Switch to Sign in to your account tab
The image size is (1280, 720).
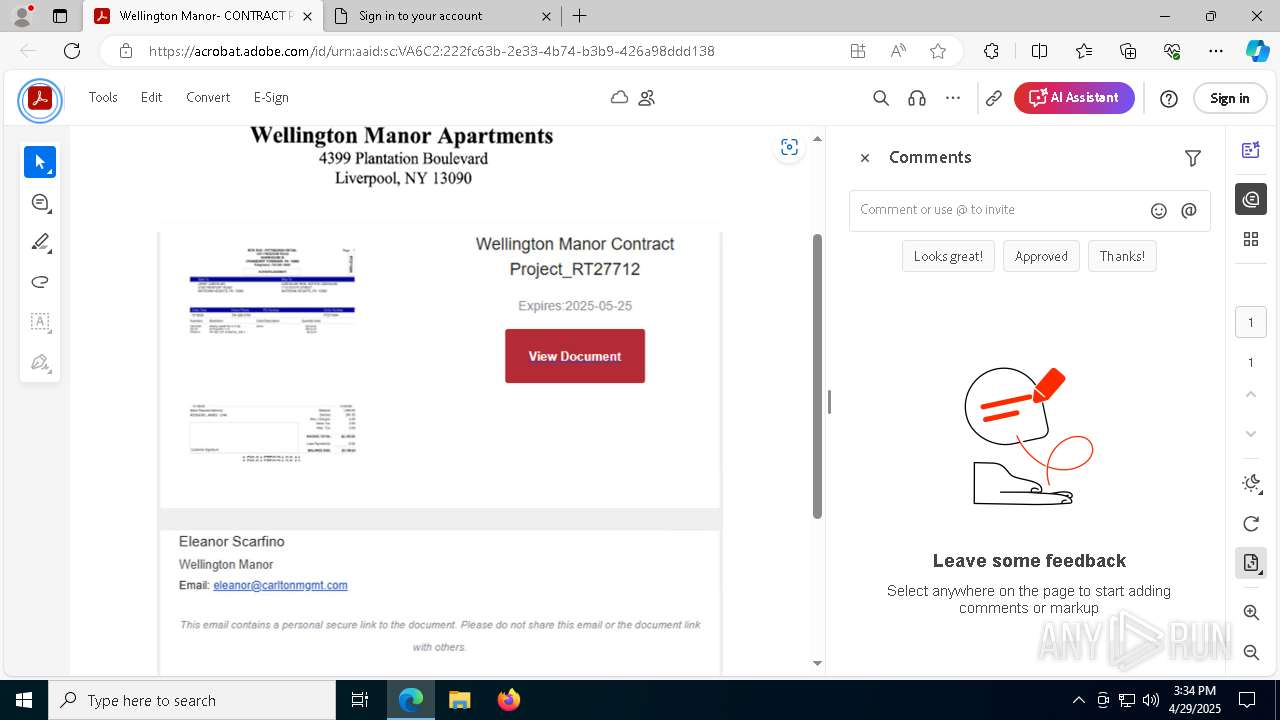442,16
